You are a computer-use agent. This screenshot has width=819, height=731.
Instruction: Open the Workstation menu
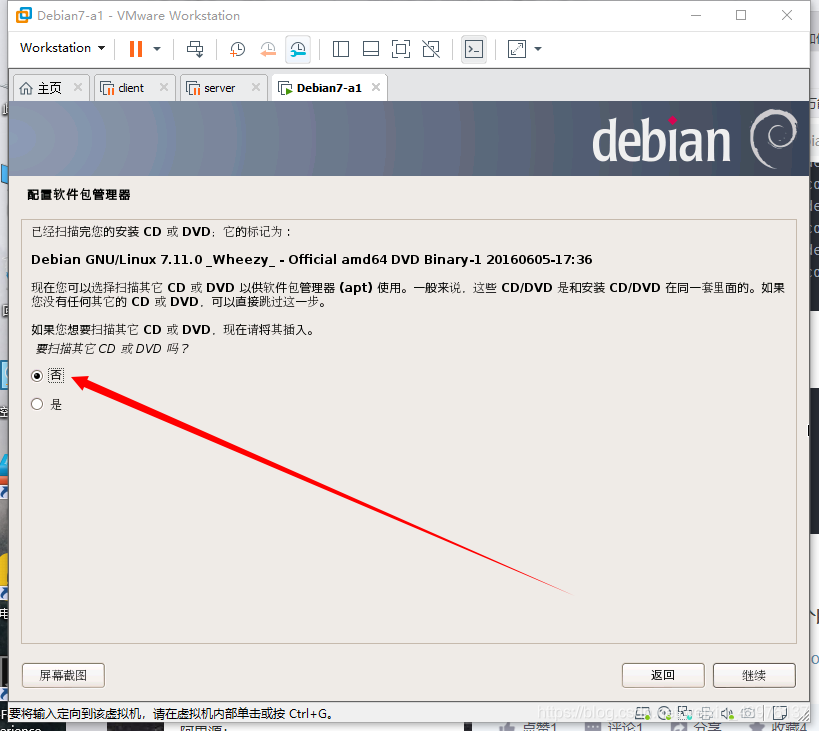tap(62, 48)
